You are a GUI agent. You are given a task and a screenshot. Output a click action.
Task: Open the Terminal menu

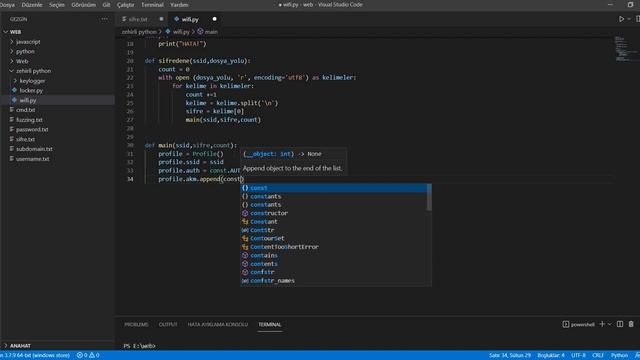152,5
